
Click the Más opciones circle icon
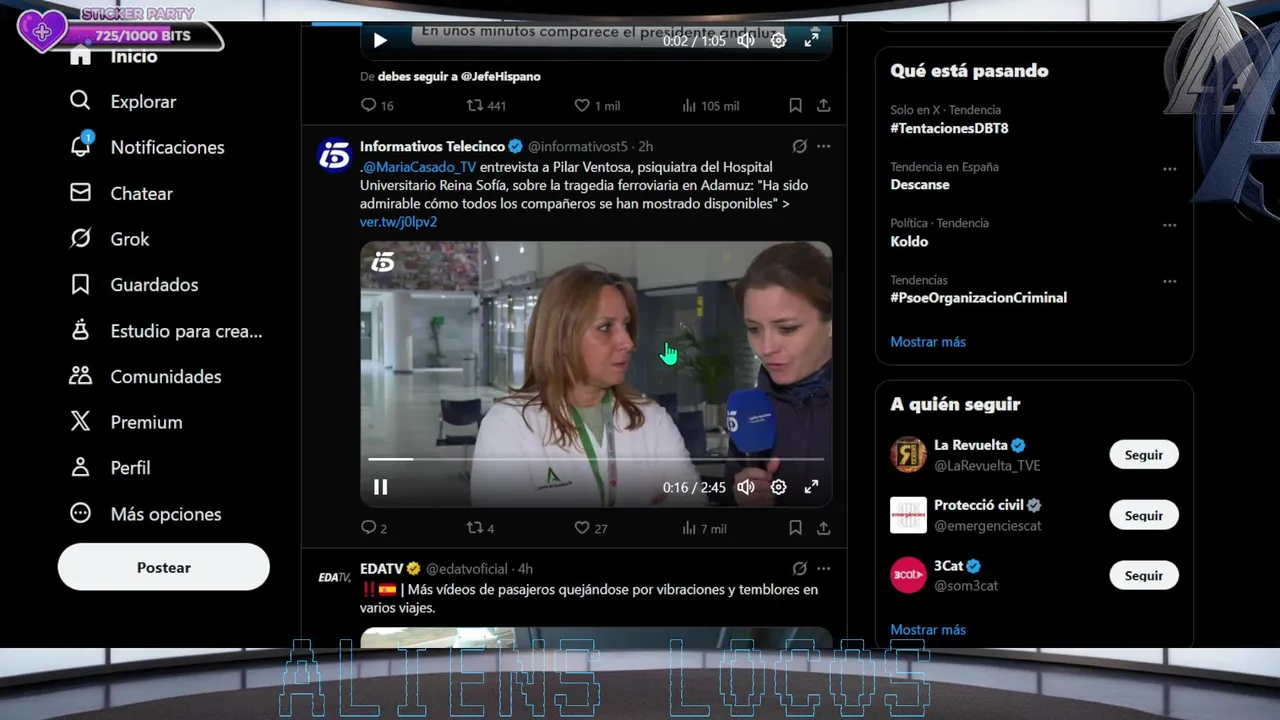(80, 513)
